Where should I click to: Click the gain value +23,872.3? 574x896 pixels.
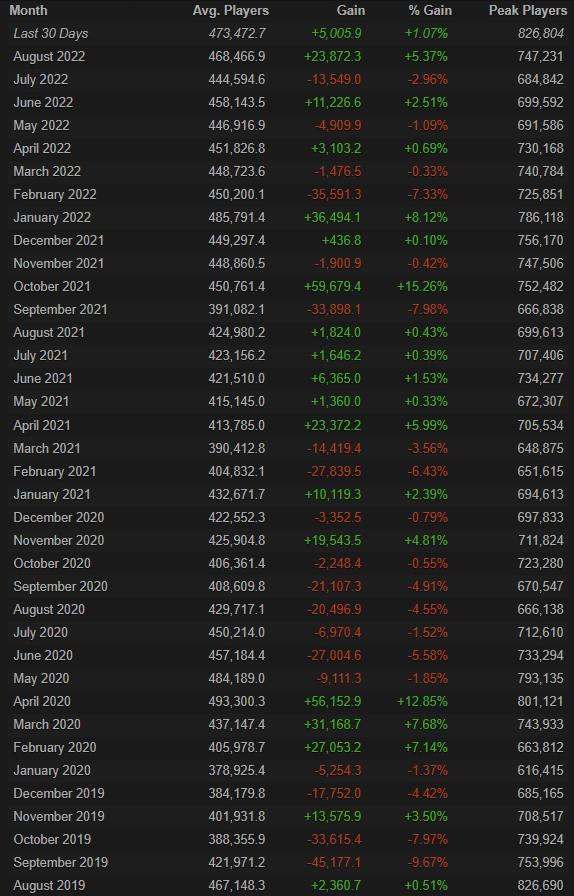point(333,57)
